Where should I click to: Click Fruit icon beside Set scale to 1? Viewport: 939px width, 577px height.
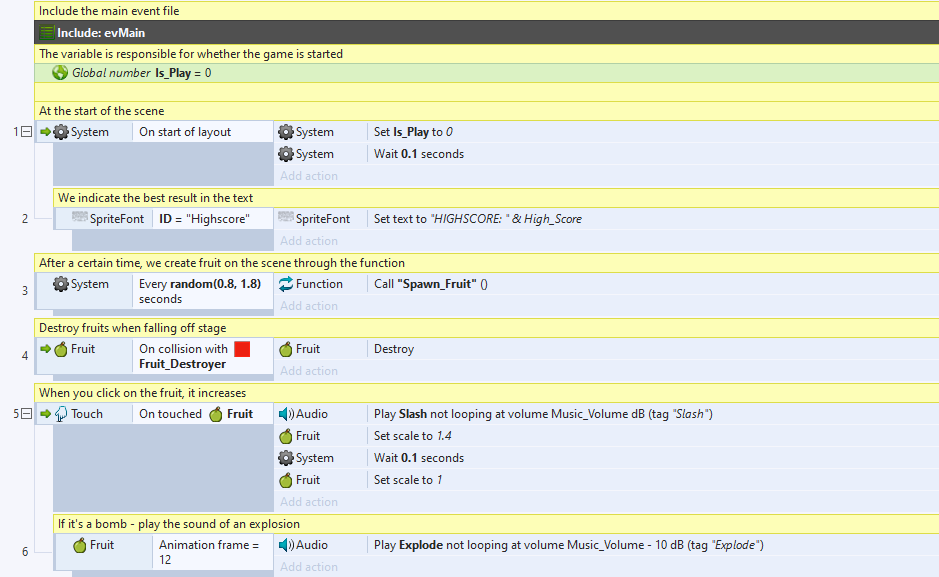(286, 480)
